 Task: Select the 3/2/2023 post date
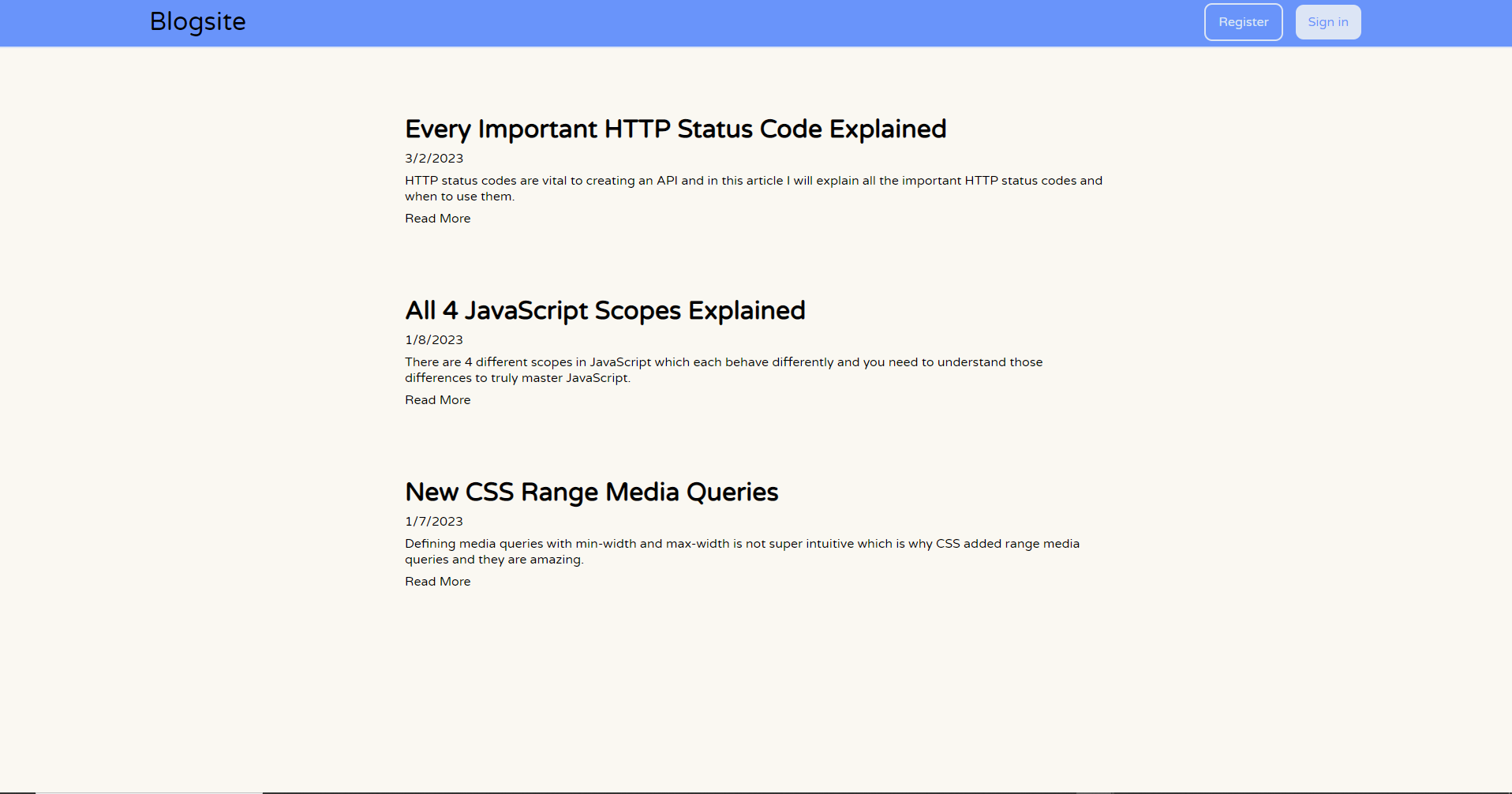click(x=434, y=159)
